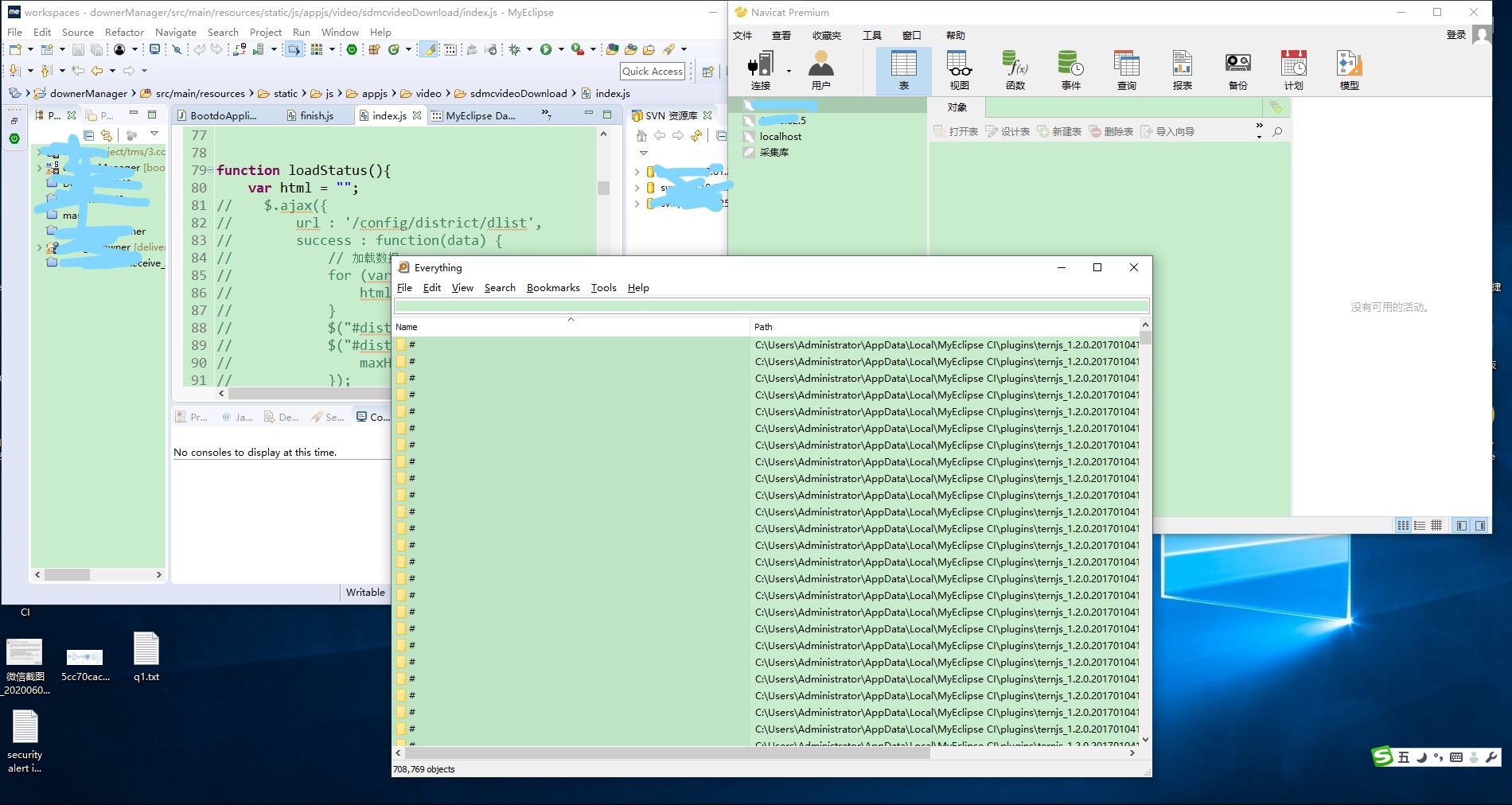The width and height of the screenshot is (1512, 805).
Task: Collapse the loadStatus function fold marker at line 79
Action: 210,170
